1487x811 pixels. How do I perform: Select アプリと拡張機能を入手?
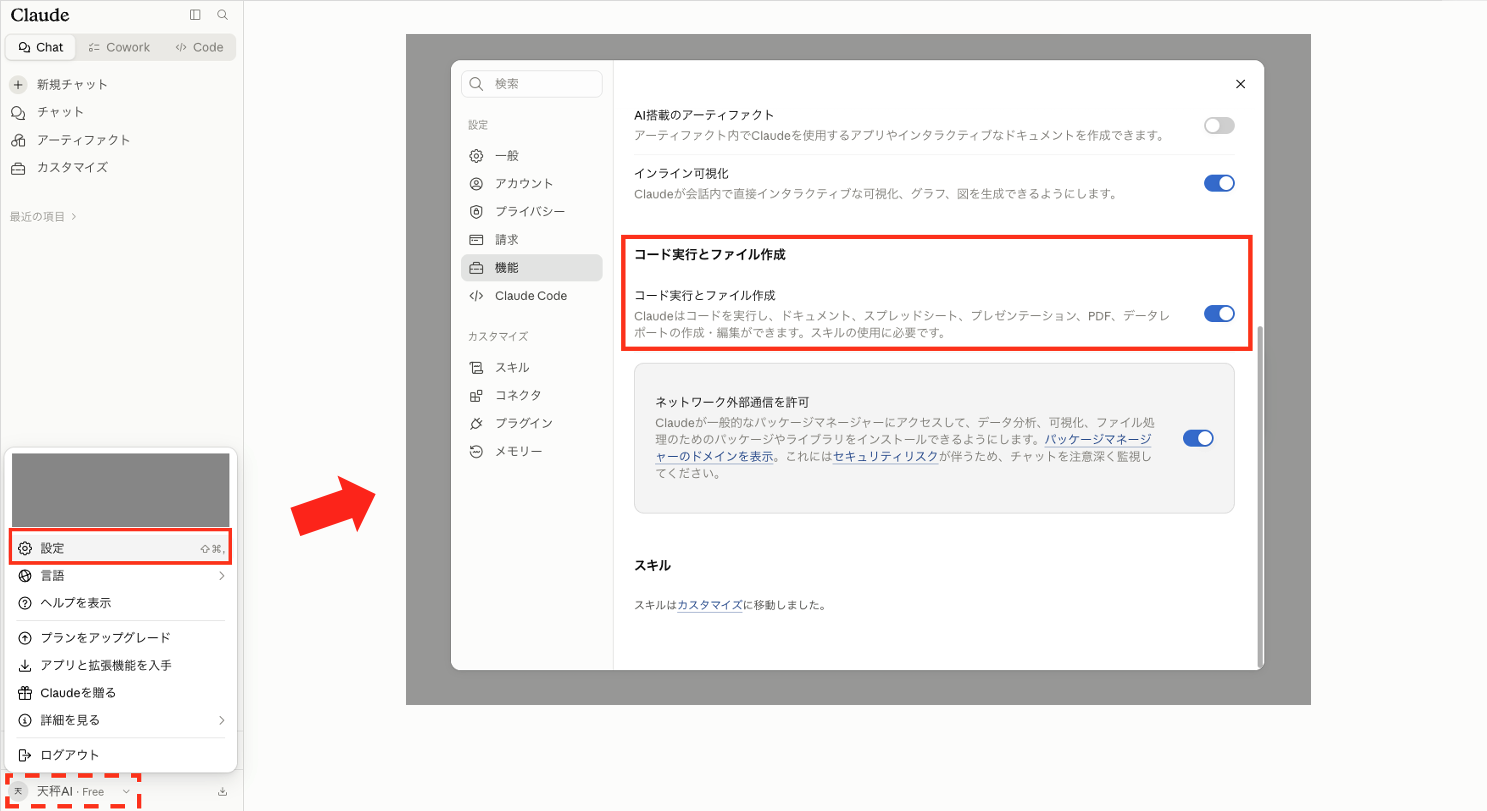coord(121,665)
